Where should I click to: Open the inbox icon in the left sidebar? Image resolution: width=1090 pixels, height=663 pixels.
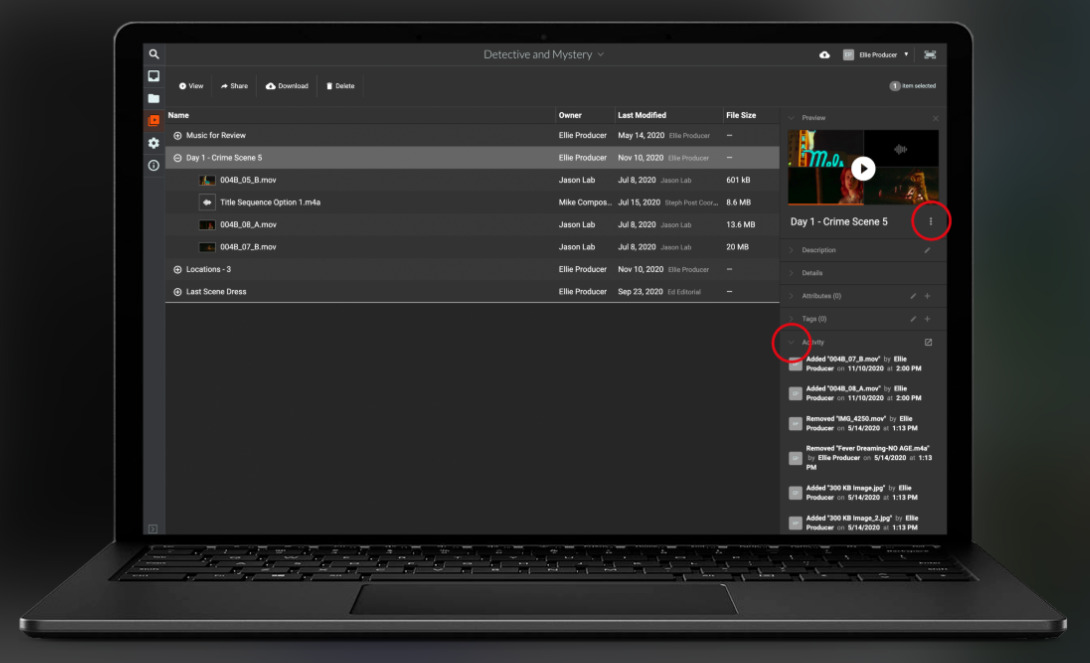[x=154, y=76]
